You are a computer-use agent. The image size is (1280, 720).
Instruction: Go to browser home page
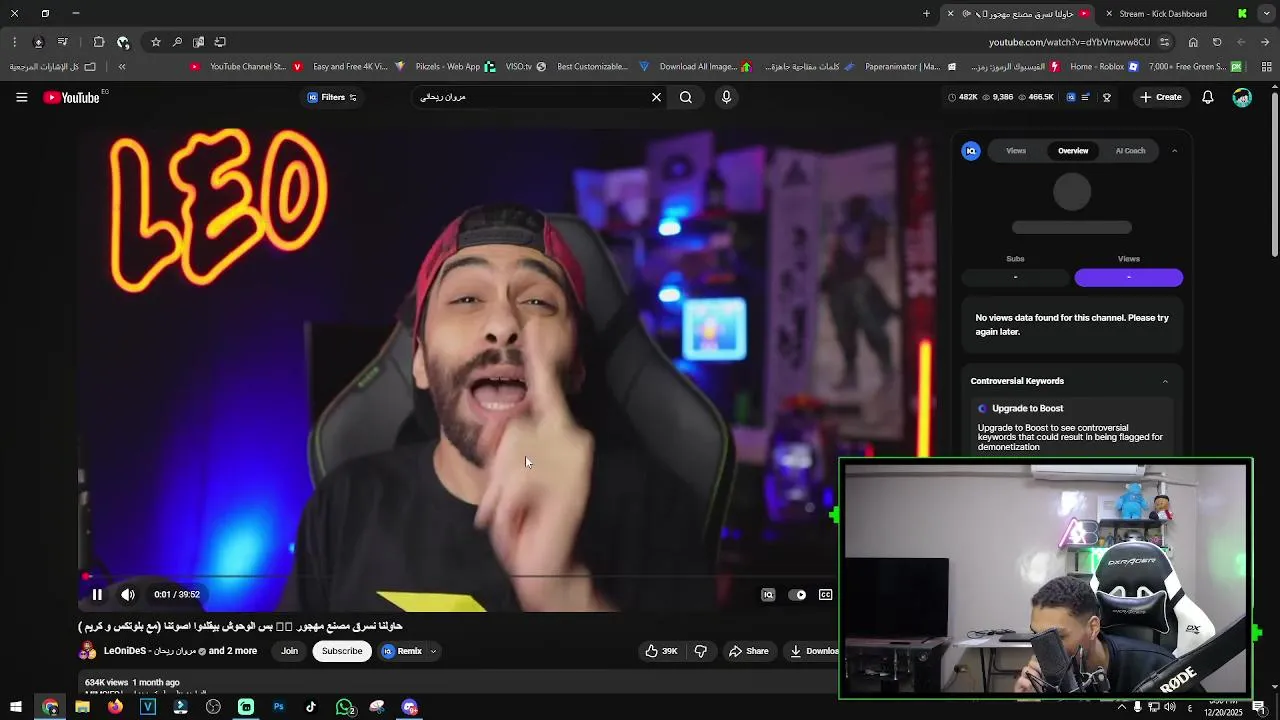pos(1193,42)
